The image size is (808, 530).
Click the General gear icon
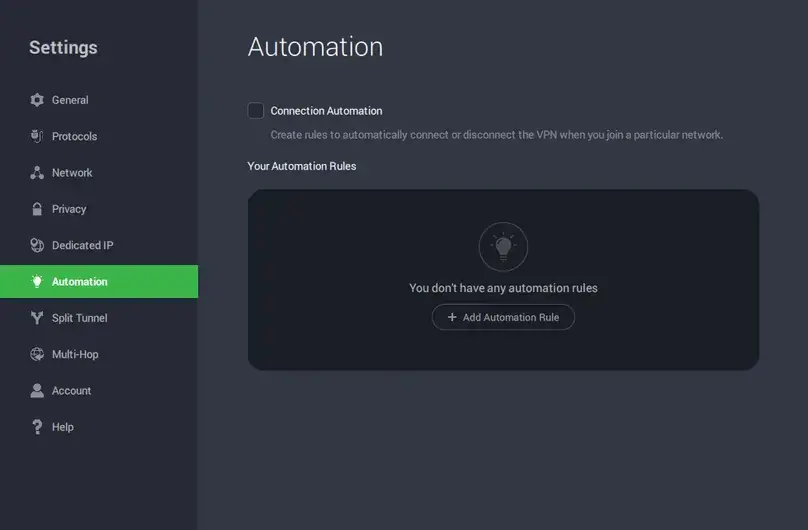click(37, 100)
